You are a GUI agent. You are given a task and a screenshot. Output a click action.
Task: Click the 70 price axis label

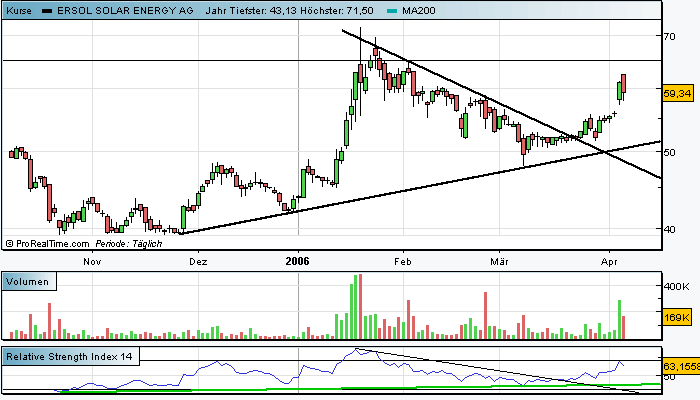(x=670, y=37)
